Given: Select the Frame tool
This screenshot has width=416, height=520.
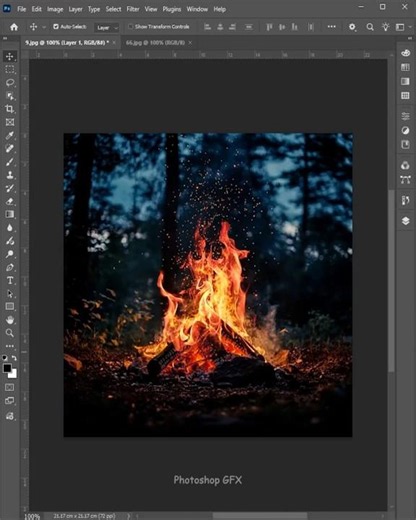Looking at the screenshot, I should click(x=10, y=122).
